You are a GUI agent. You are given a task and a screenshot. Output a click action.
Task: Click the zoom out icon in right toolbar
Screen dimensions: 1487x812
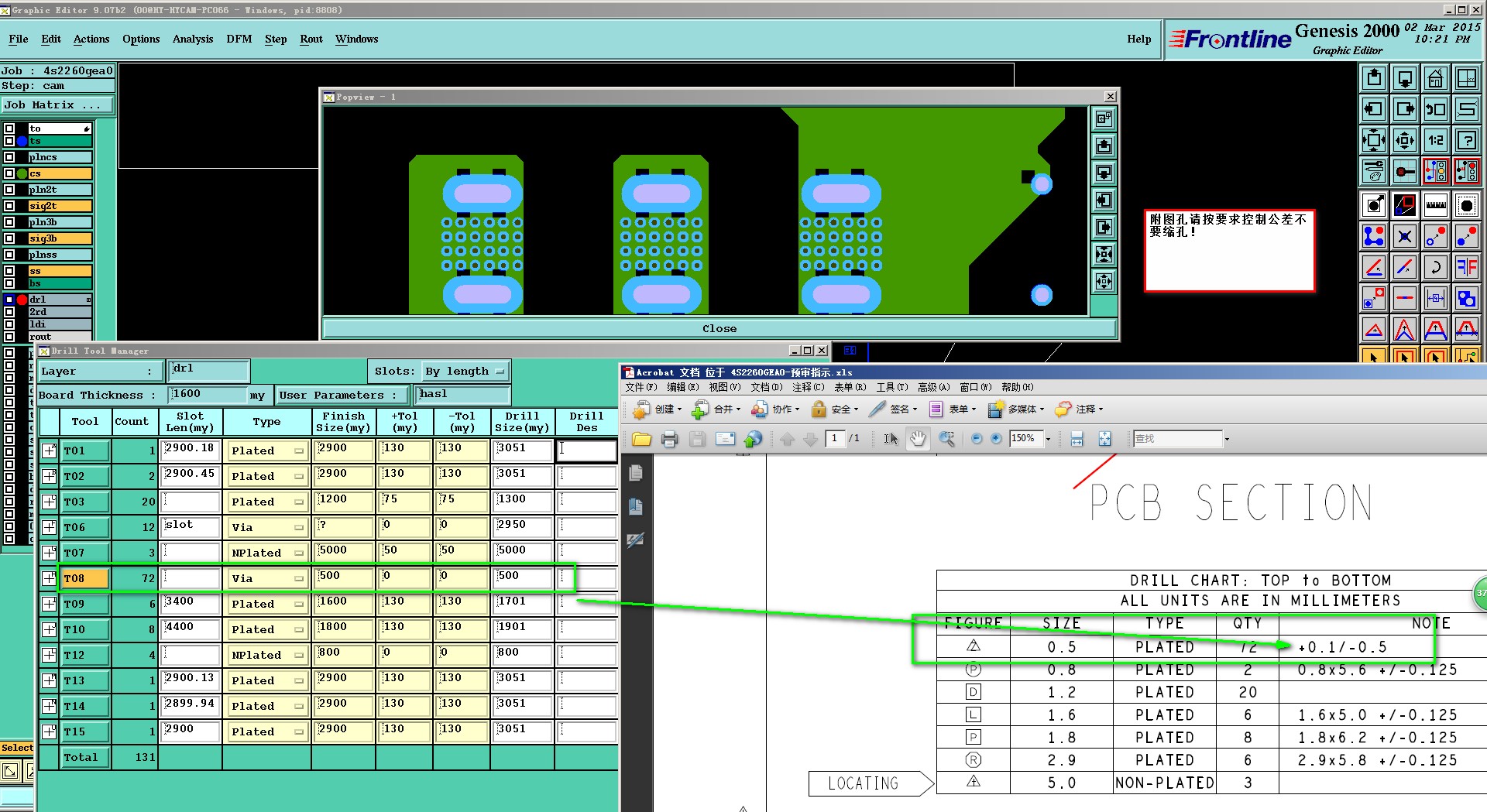[1404, 140]
